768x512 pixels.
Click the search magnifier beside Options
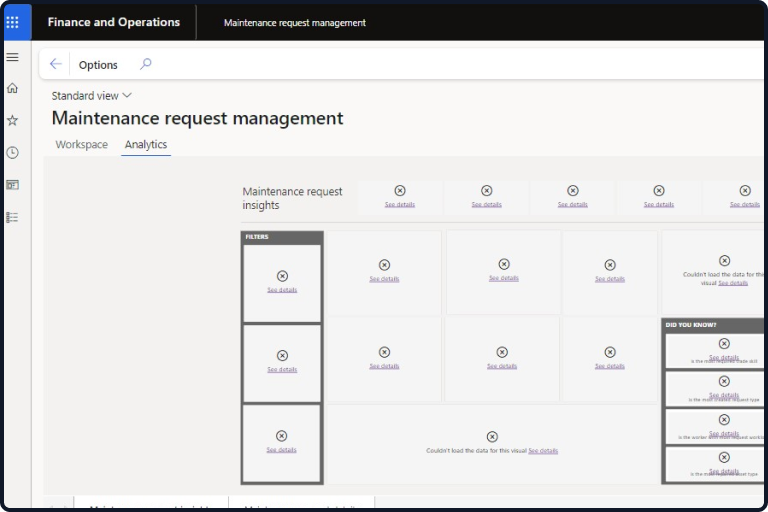tap(145, 64)
